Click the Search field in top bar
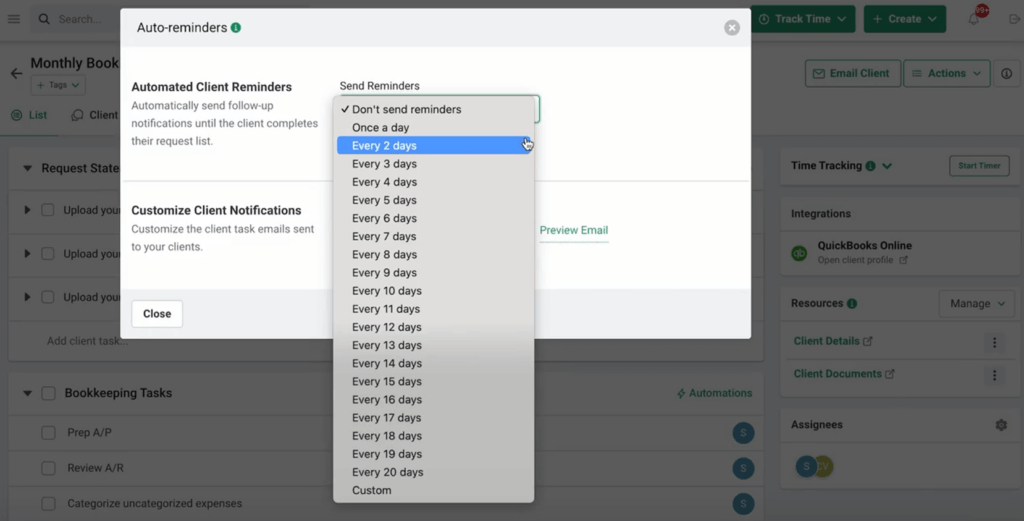Screen dimensions: 1024x521 click(78, 19)
